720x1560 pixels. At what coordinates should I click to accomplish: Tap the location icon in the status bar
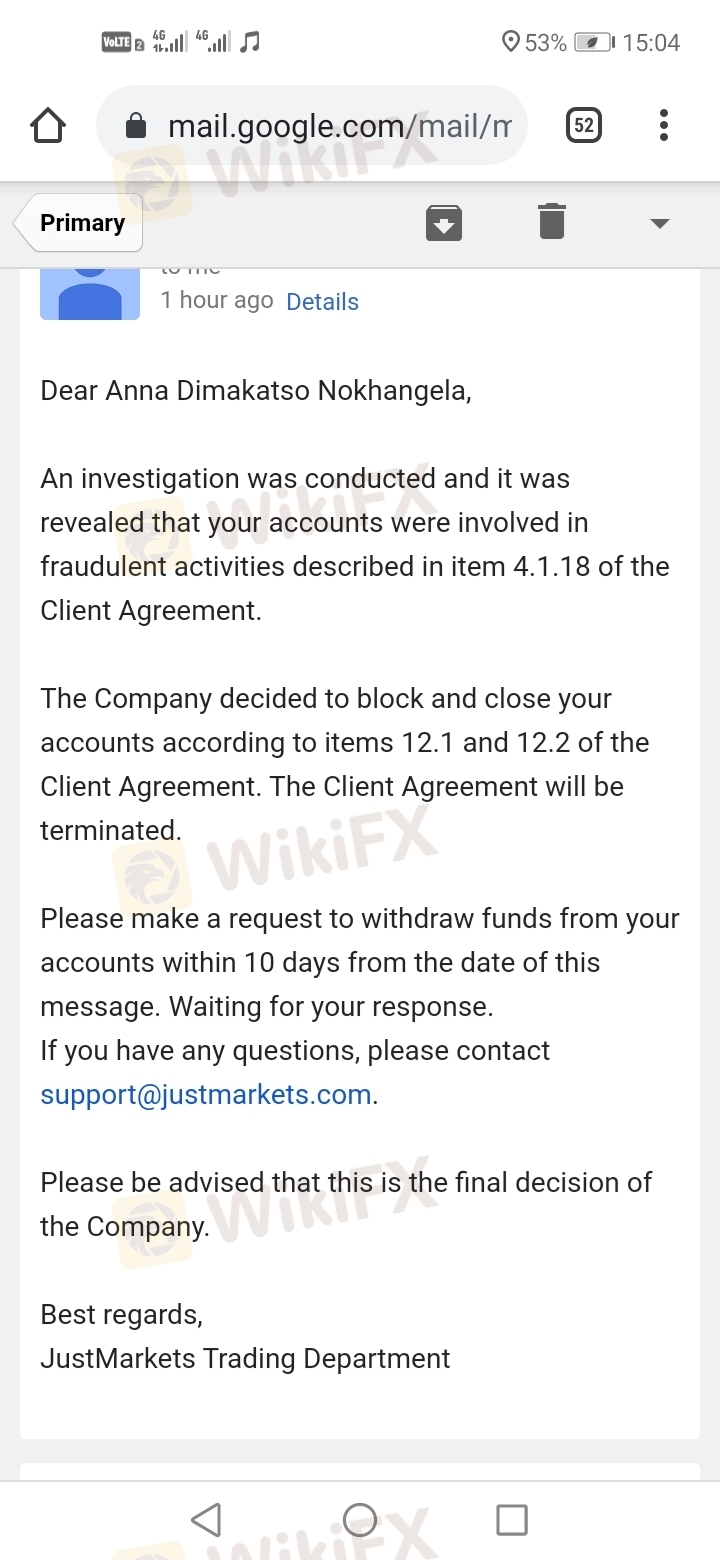pos(511,42)
